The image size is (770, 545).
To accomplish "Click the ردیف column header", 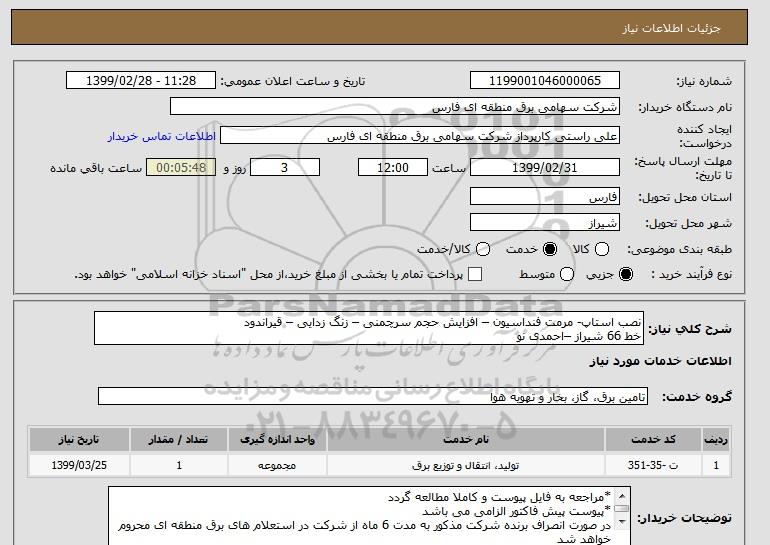I will [x=716, y=439].
